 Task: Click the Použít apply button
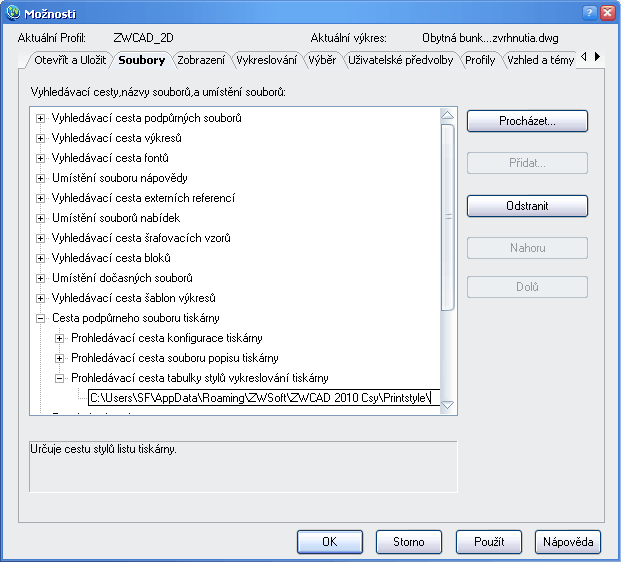coord(489,542)
